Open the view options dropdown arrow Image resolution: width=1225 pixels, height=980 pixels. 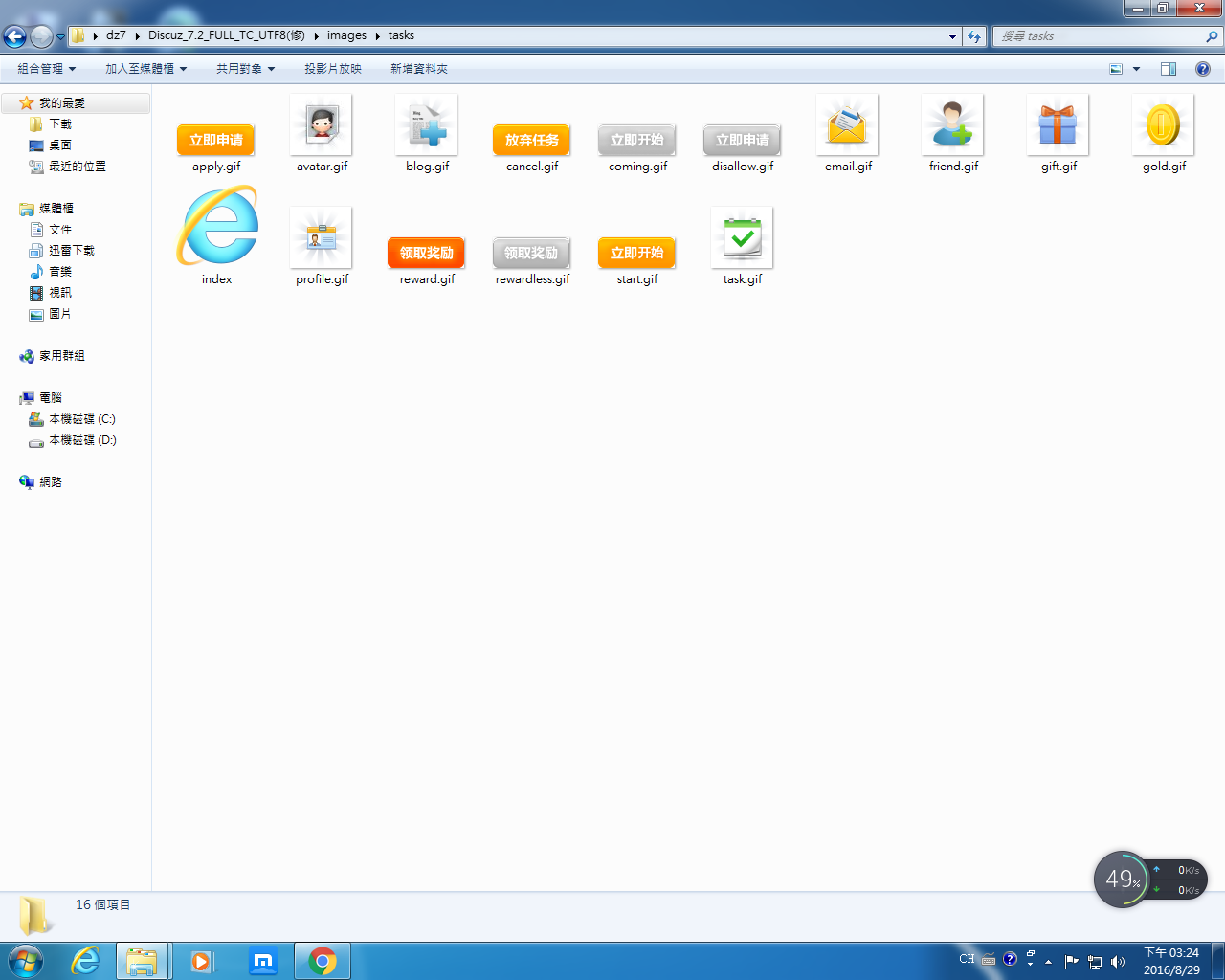pos(1136,69)
